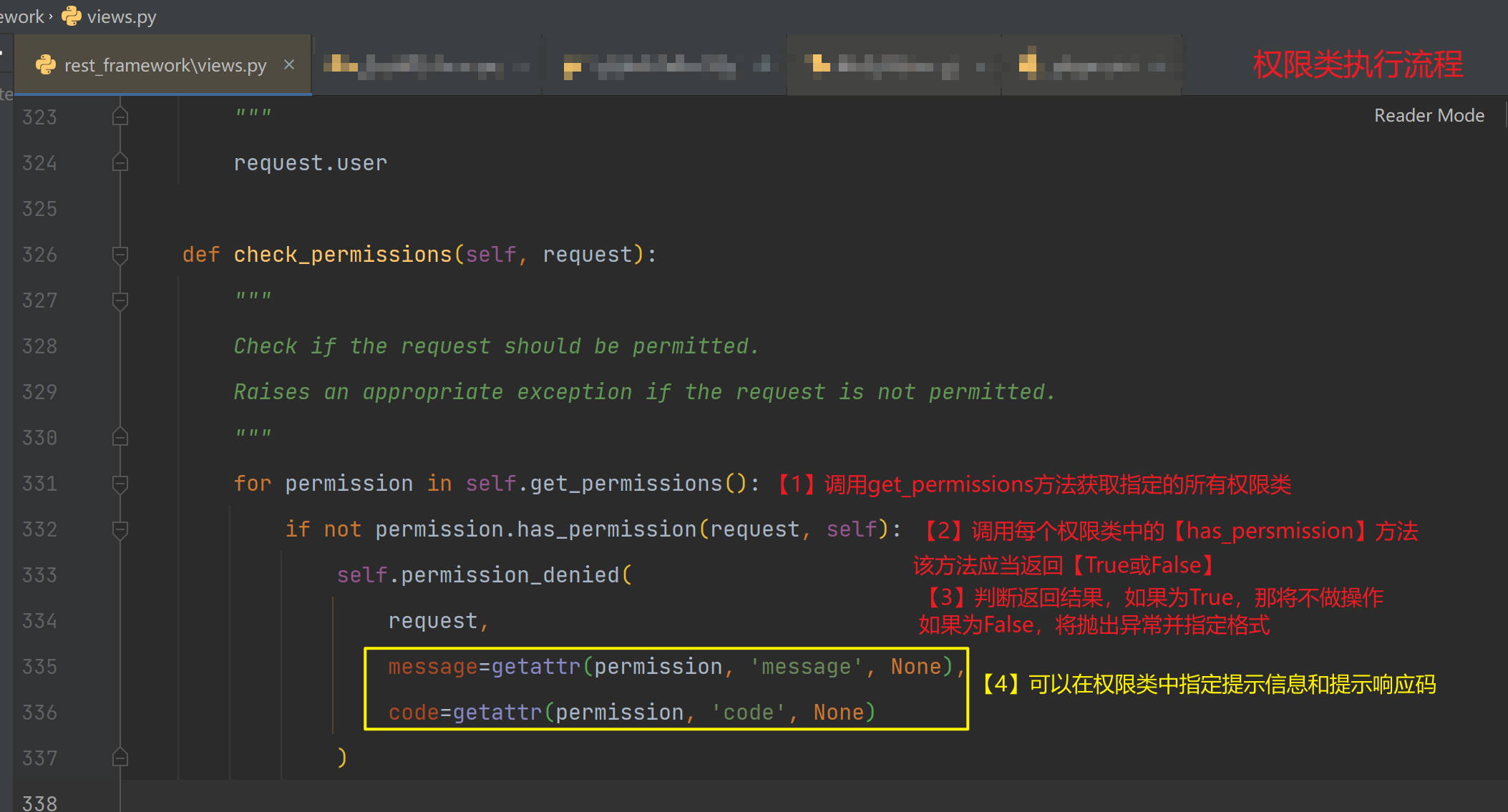Screen dimensions: 1508x812
Task: Toggle fold marker at line 324
Action: pyautogui.click(x=120, y=162)
